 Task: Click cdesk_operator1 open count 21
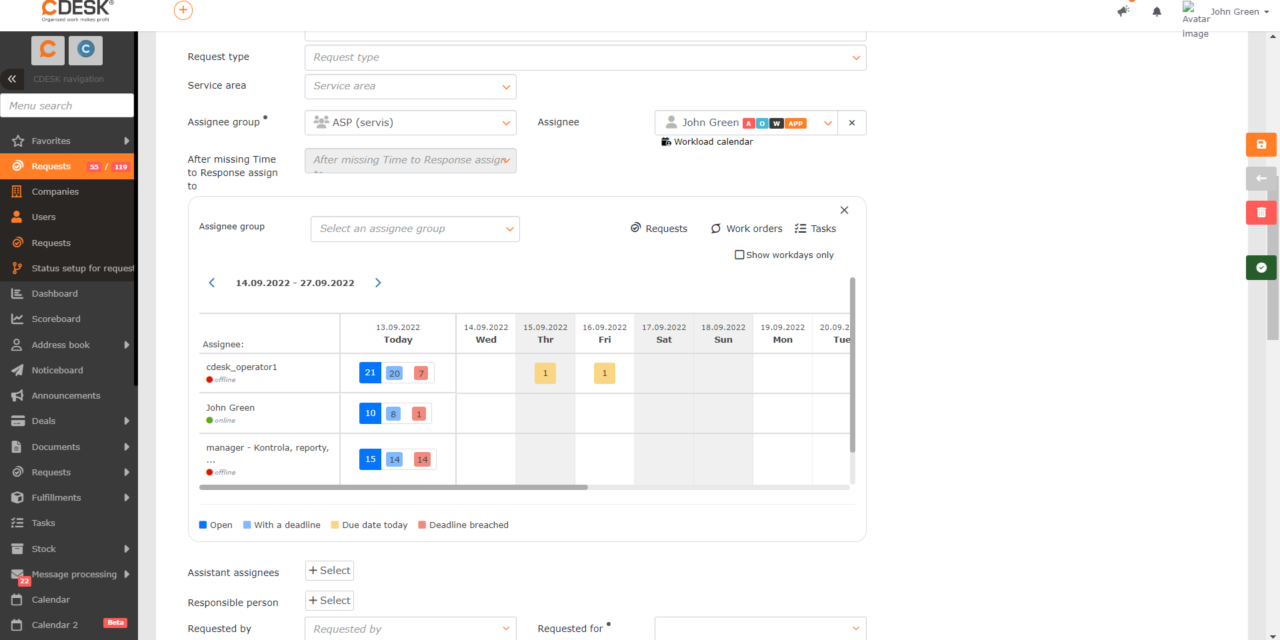pyautogui.click(x=370, y=373)
